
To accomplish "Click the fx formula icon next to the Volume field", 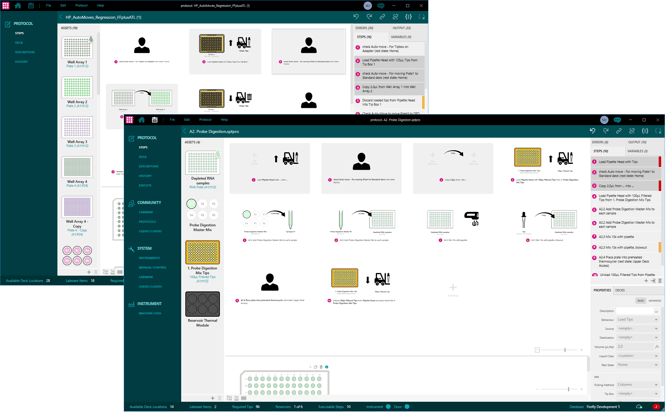I will pyautogui.click(x=657, y=346).
